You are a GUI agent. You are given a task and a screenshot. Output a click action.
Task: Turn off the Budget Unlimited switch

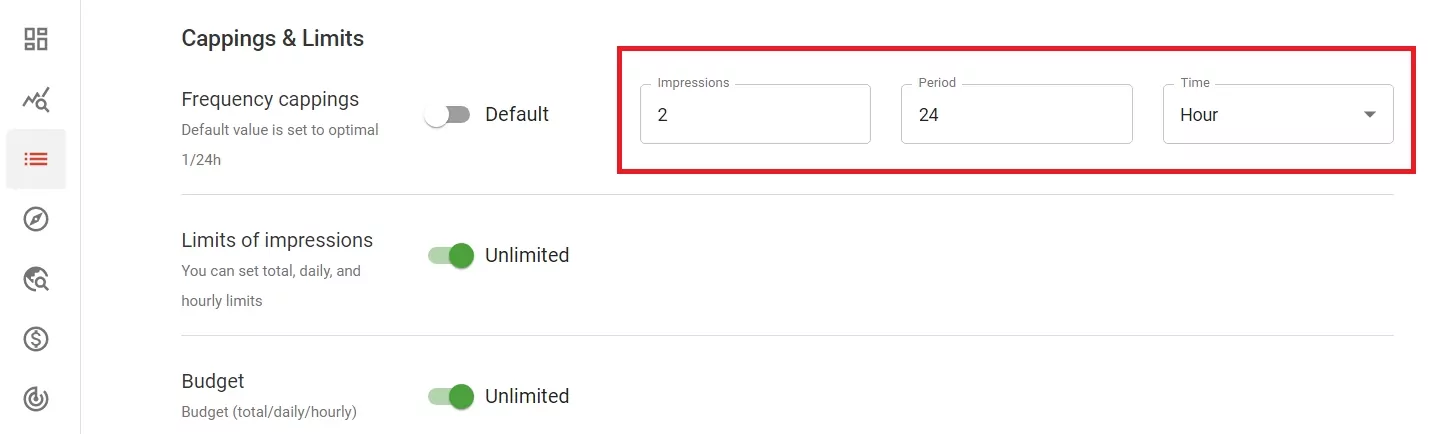coord(450,397)
